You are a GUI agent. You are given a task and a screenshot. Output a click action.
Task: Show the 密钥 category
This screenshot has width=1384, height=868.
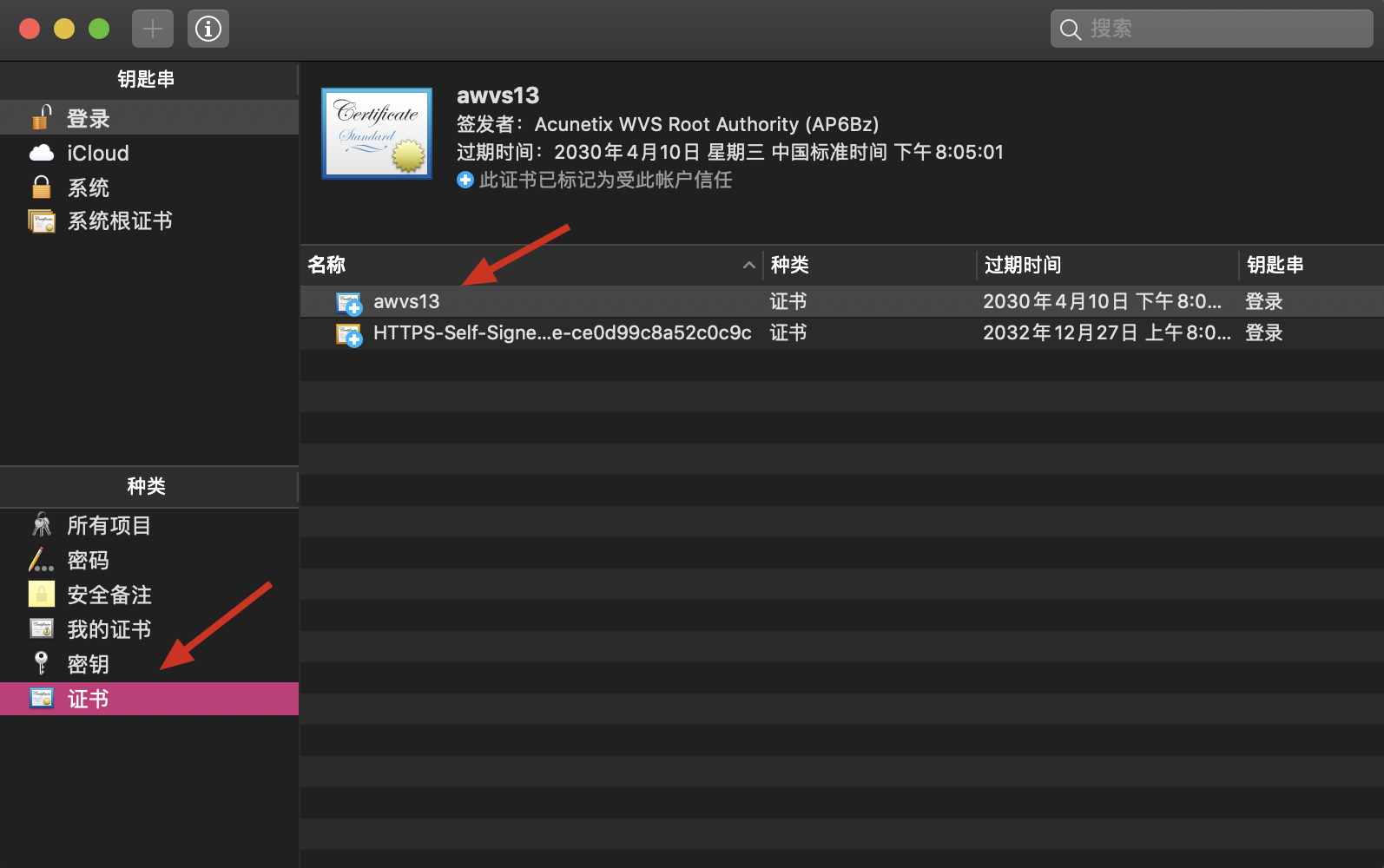pos(89,664)
